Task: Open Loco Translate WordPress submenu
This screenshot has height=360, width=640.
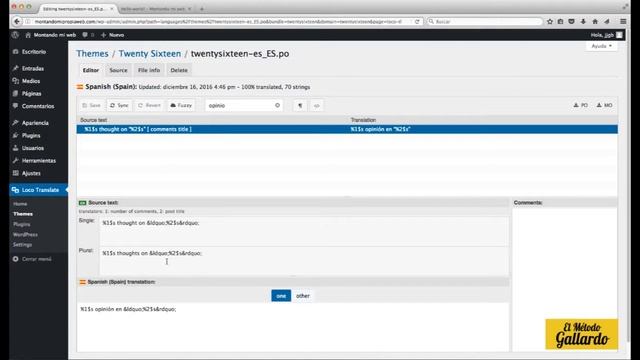Action: (25, 235)
